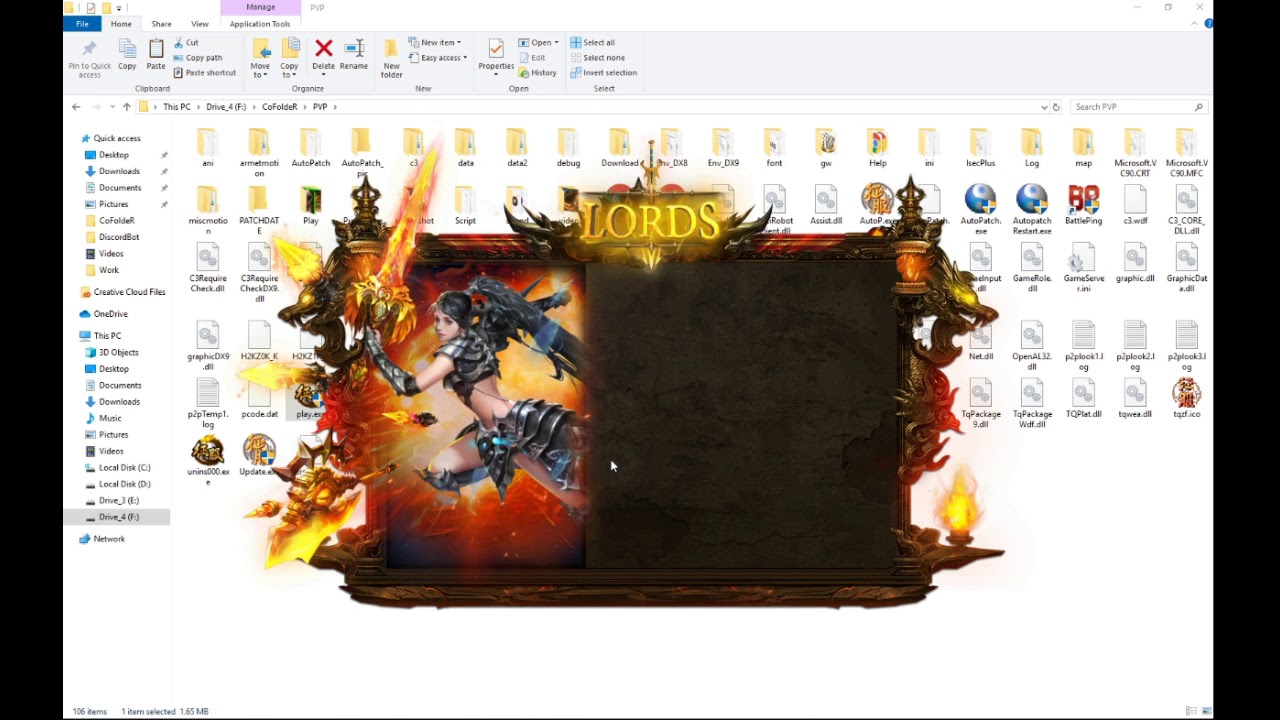Expand the Open dropdown in ribbon
Viewport: 1280px width, 720px height.
pos(538,43)
